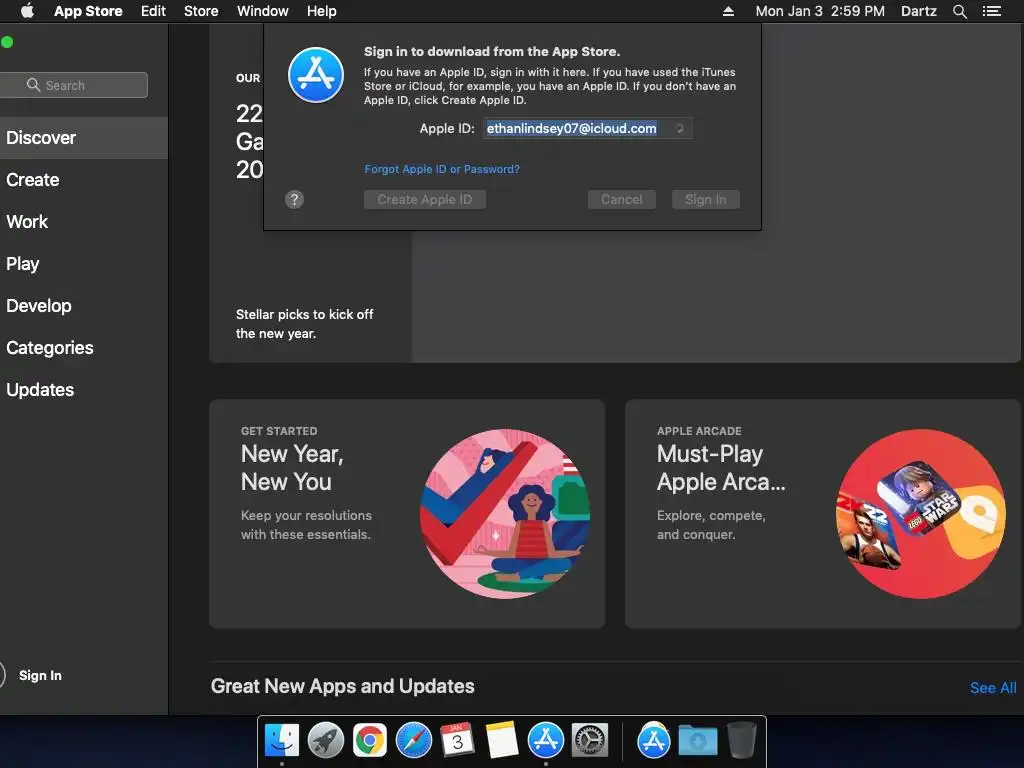Viewport: 1024px width, 768px height.
Task: Open Finder from the Dock
Action: coord(282,740)
